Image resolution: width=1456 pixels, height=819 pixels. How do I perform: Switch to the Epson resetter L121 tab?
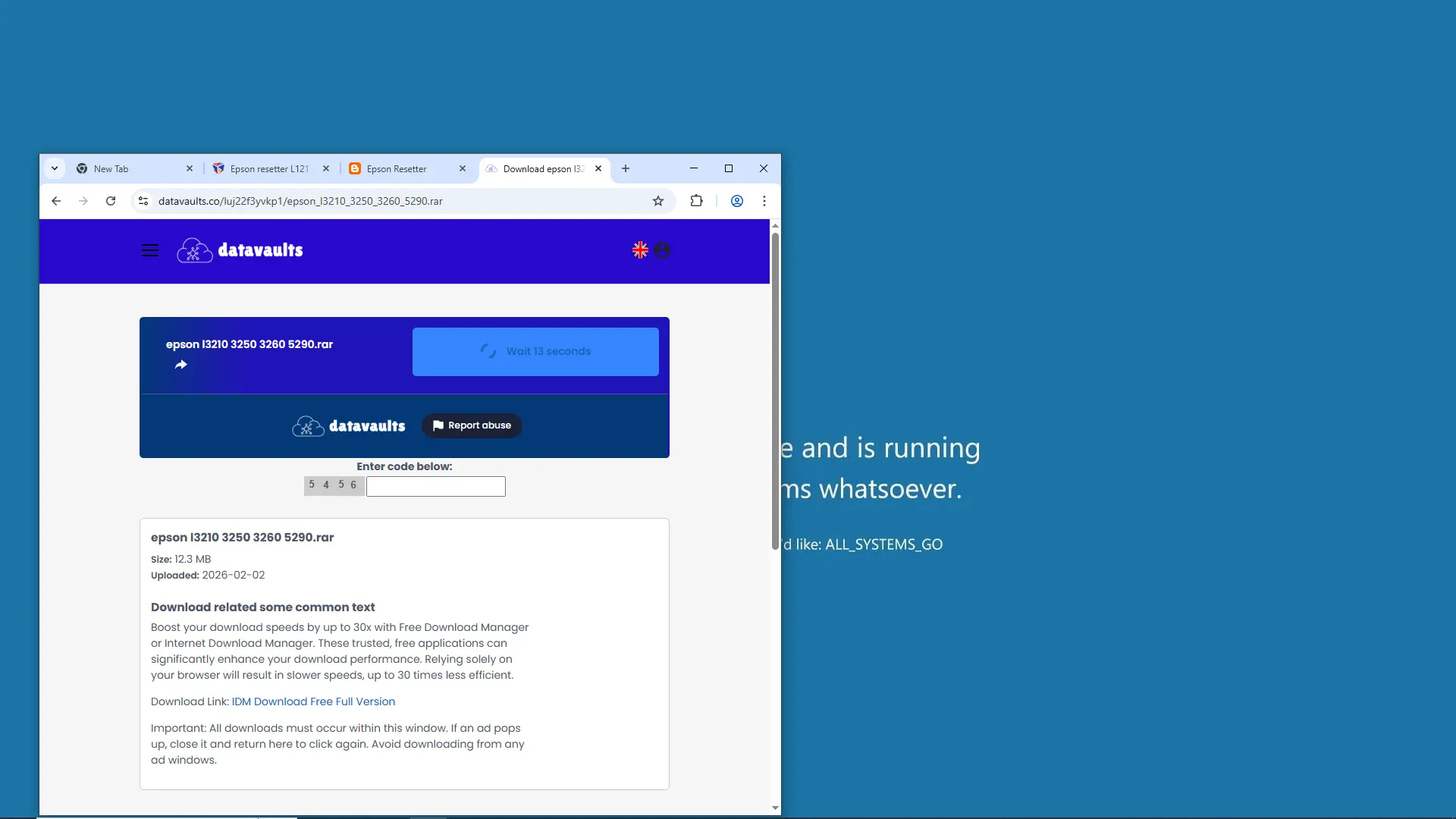point(271,168)
